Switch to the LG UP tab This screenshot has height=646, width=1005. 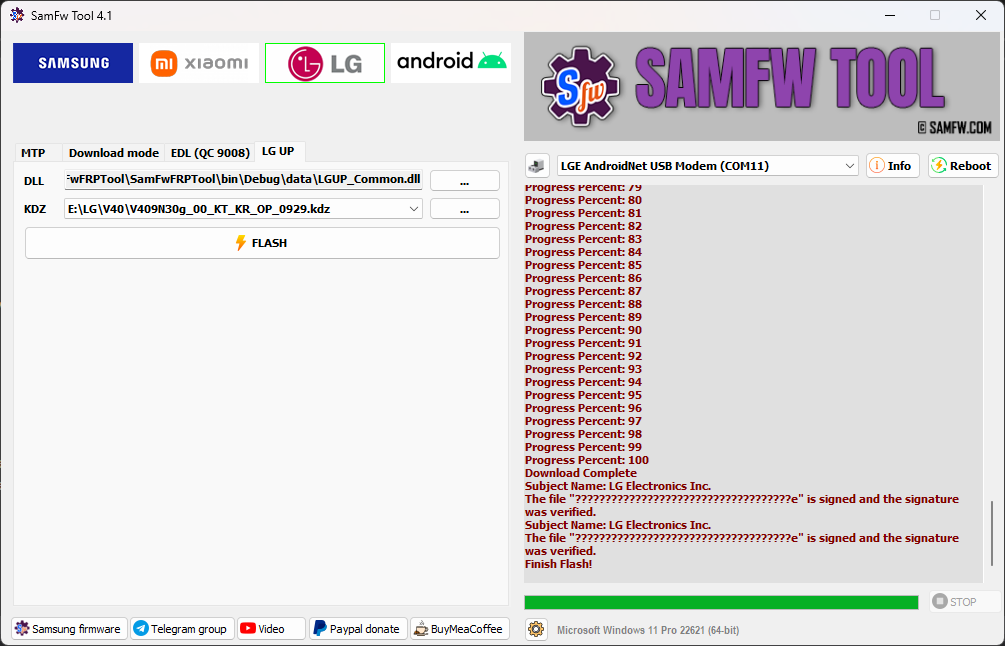278,151
